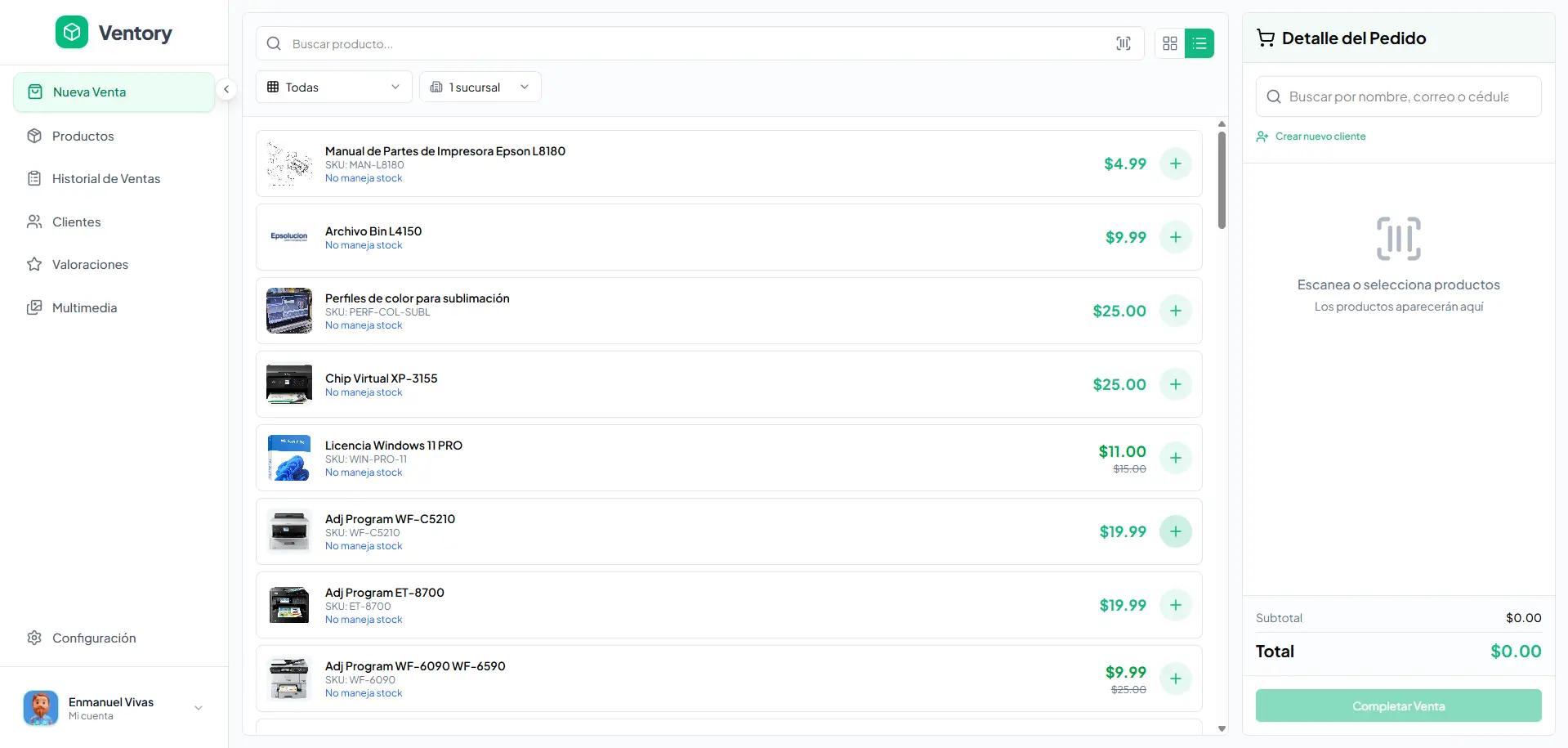This screenshot has height=748, width=1568.
Task: Add Adj Program ET-8700 to order
Action: click(1175, 605)
